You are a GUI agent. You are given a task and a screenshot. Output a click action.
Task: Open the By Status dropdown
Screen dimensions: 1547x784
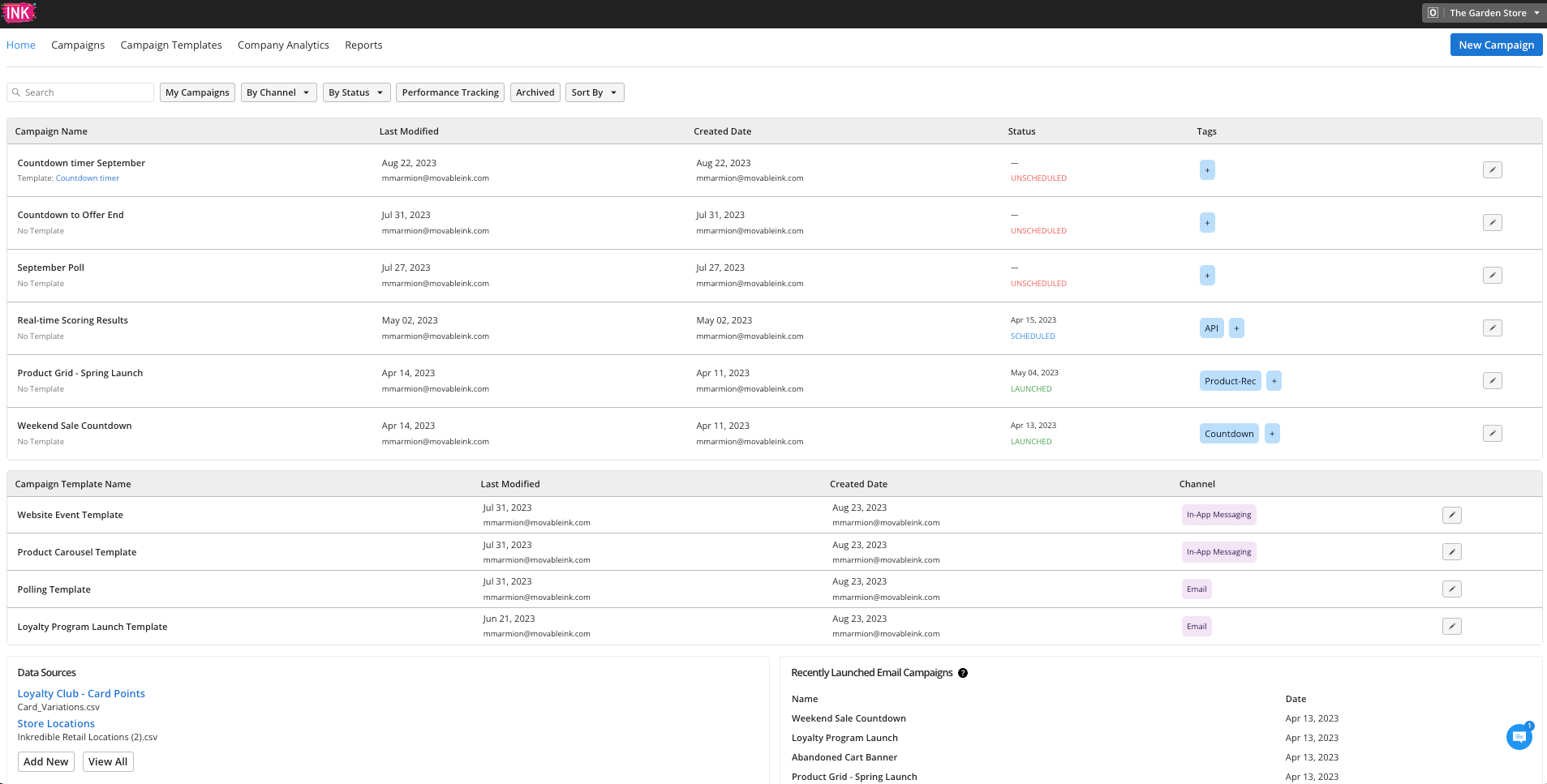[356, 92]
